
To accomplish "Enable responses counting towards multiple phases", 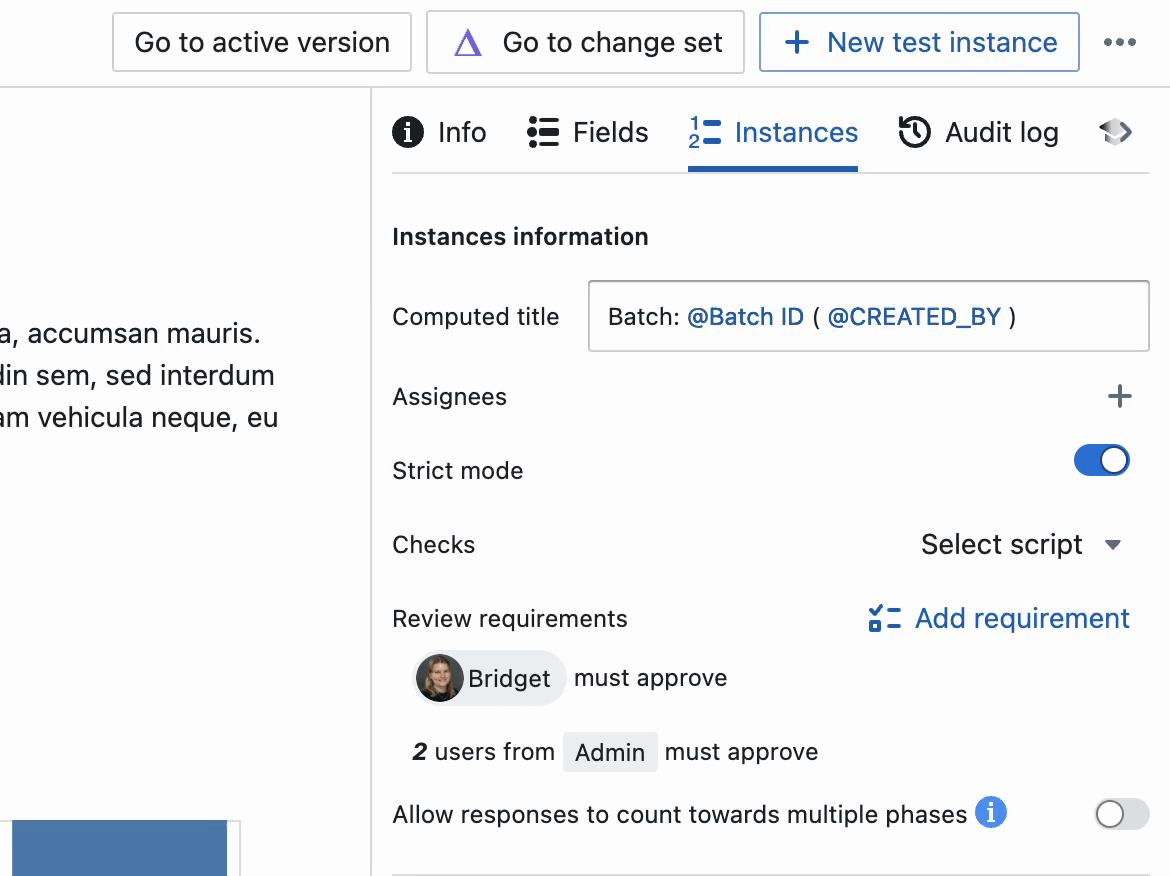I will click(1122, 815).
